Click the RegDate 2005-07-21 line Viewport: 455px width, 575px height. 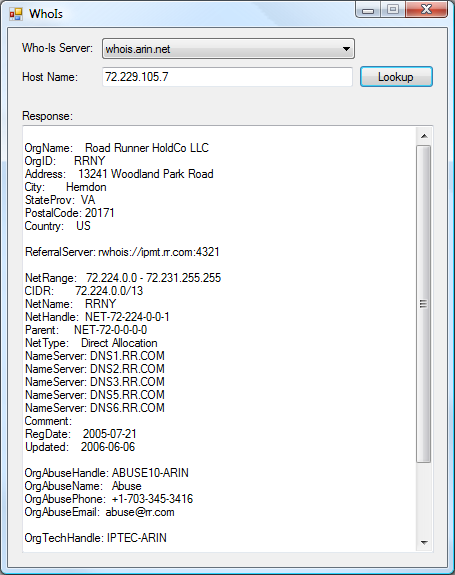point(81,434)
